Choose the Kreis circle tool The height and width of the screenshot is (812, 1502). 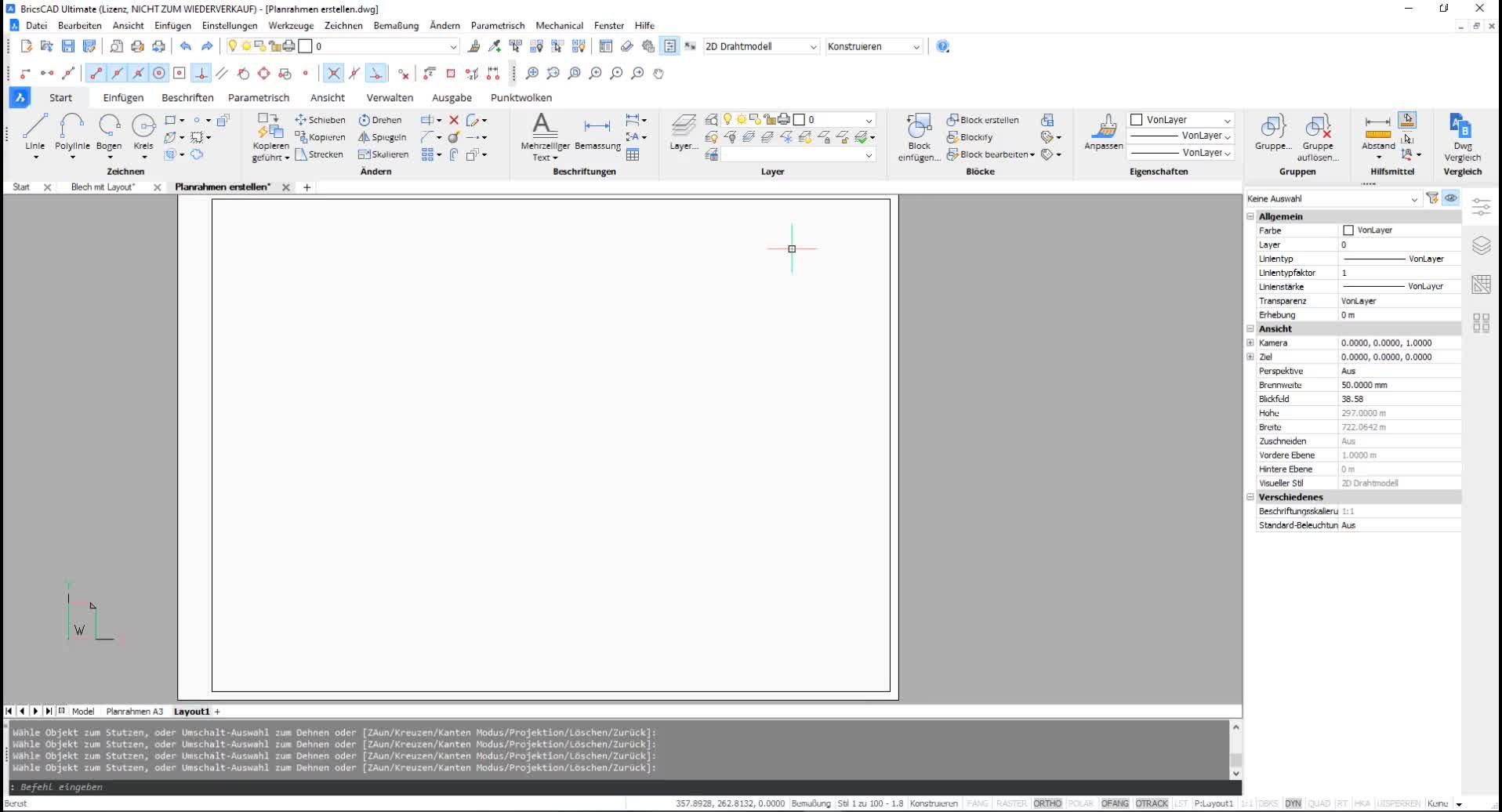(x=143, y=132)
